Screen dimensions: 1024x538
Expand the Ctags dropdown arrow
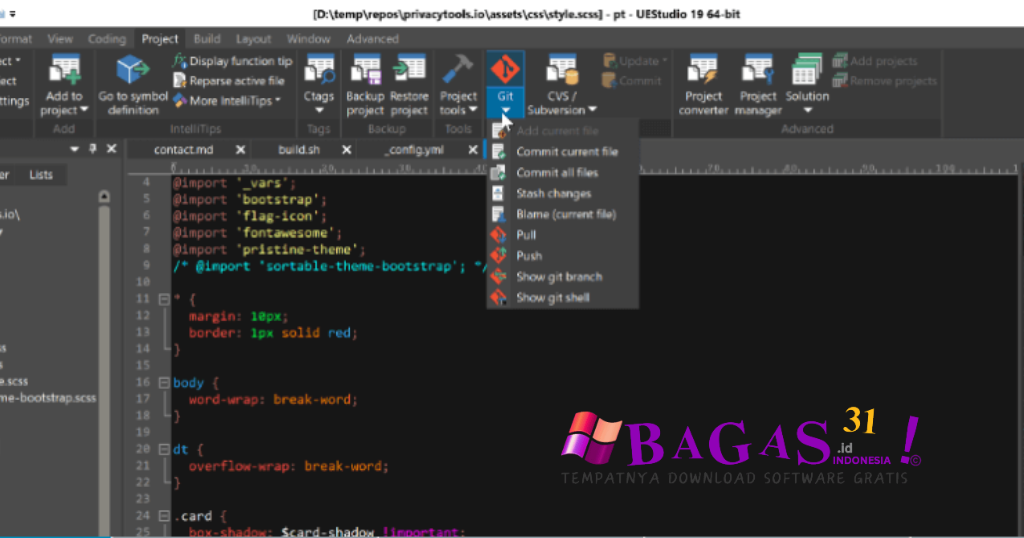[x=319, y=110]
